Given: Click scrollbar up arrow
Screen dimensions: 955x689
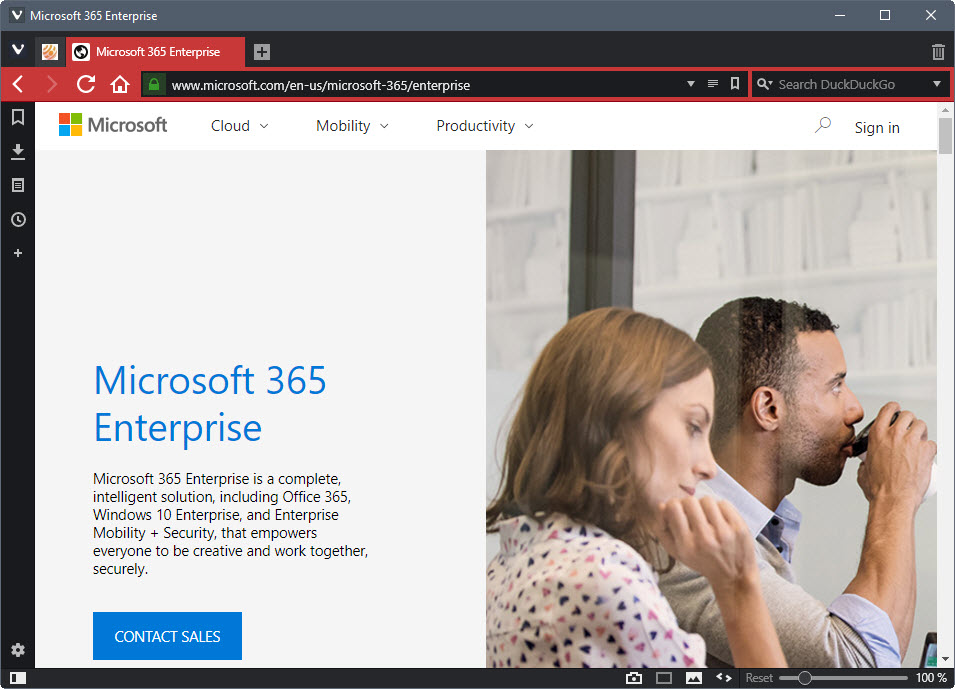Looking at the screenshot, I should click(x=945, y=110).
